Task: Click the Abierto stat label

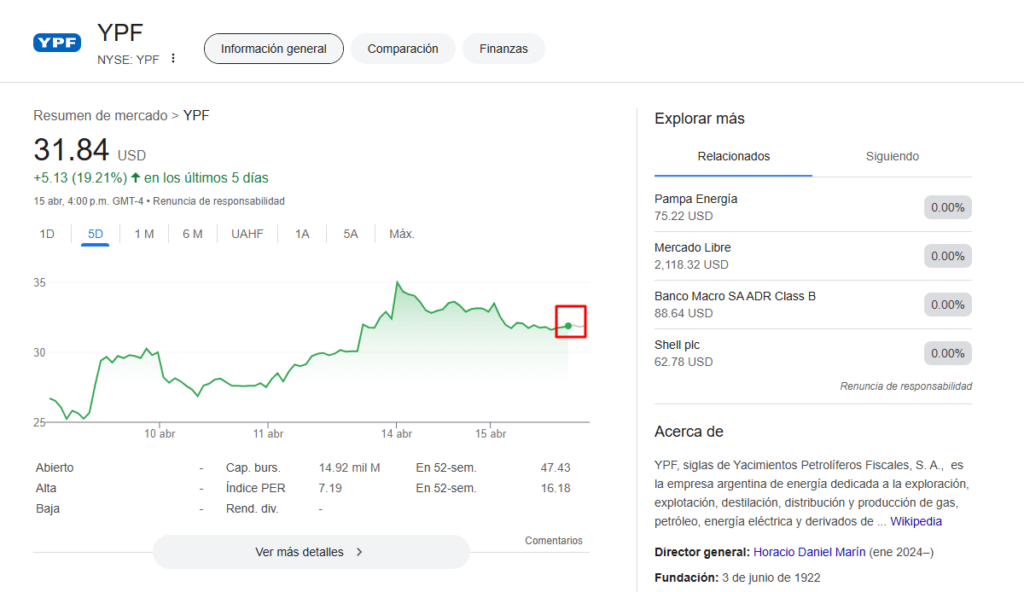Action: [x=55, y=468]
